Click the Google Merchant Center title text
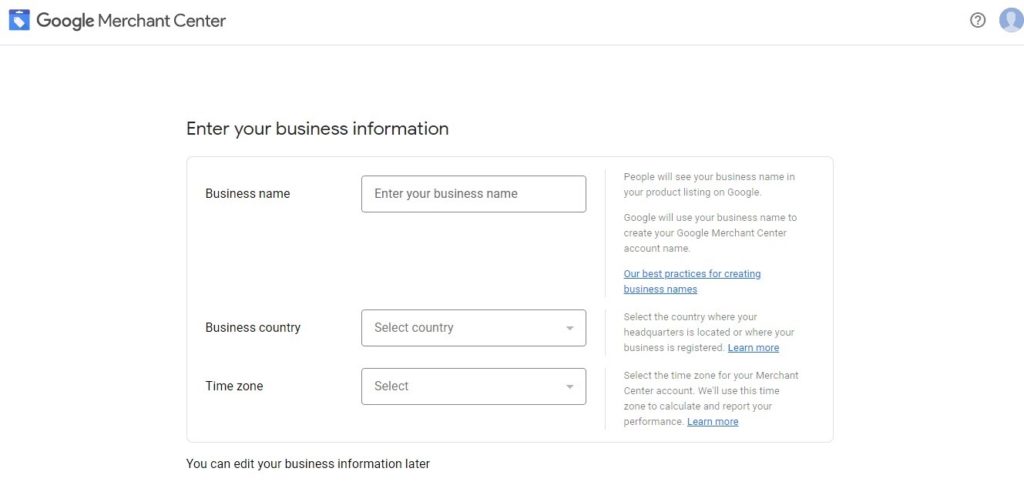The image size is (1024, 495). pyautogui.click(x=131, y=20)
